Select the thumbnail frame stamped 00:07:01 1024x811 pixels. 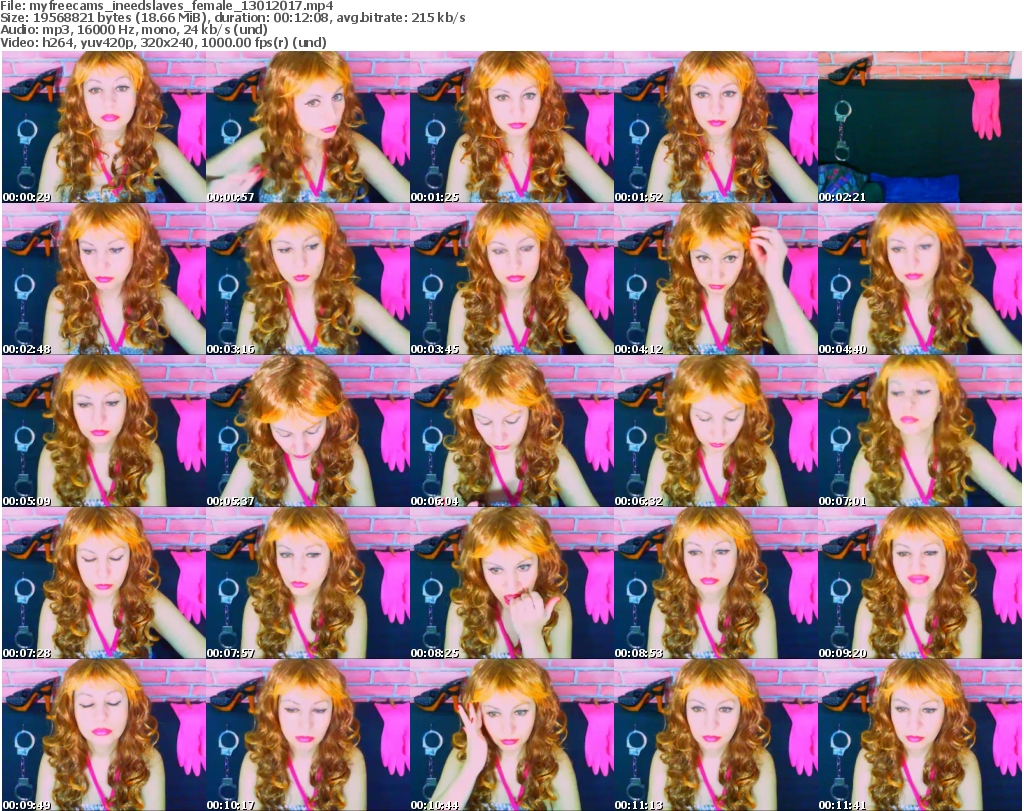click(x=920, y=432)
